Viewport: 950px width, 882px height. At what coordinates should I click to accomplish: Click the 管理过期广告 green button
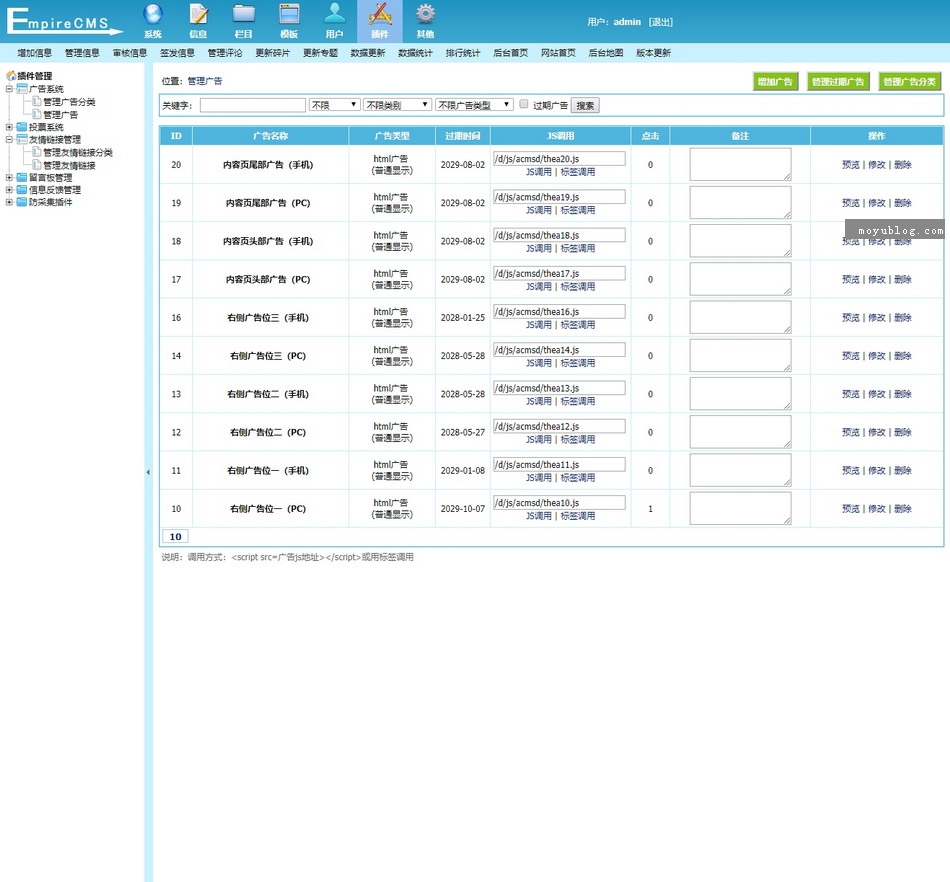(838, 82)
